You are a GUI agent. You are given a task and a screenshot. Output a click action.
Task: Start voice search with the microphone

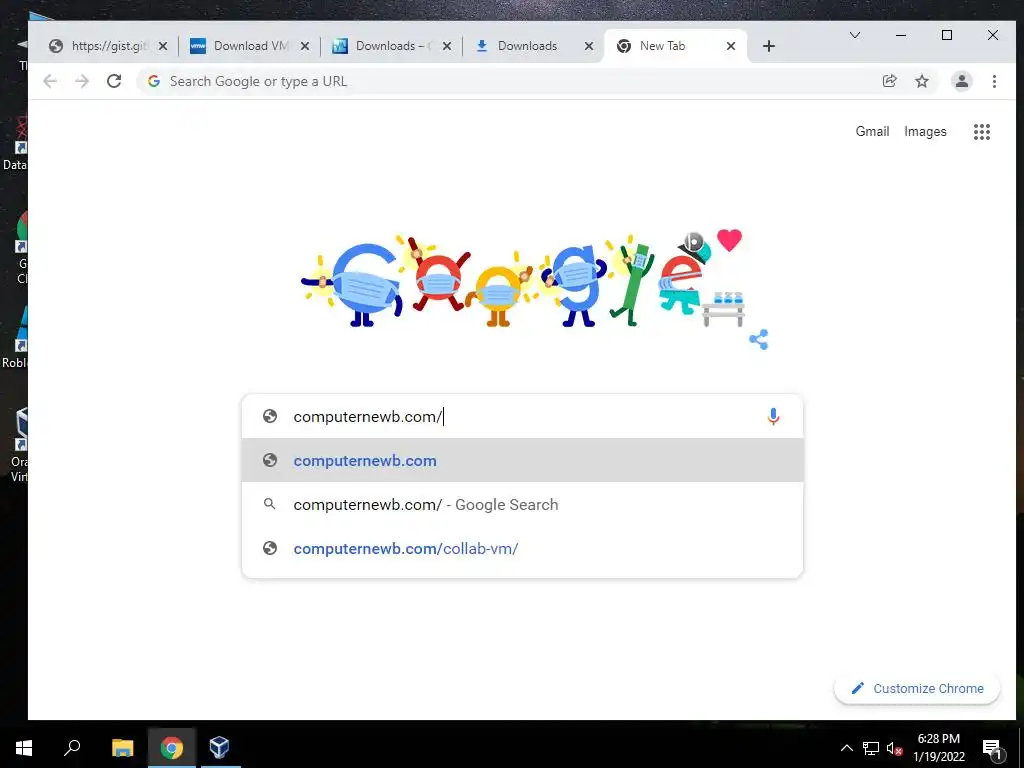click(773, 416)
